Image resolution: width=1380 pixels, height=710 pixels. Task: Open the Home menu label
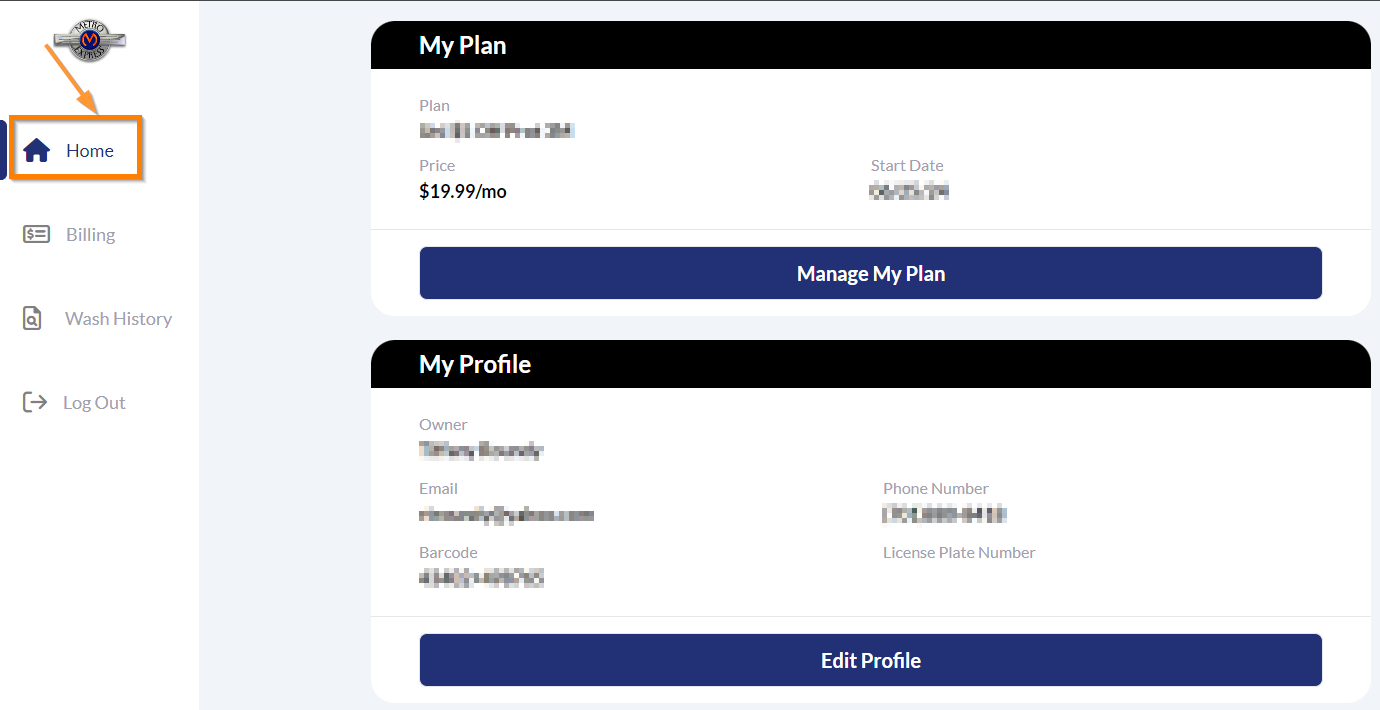90,151
